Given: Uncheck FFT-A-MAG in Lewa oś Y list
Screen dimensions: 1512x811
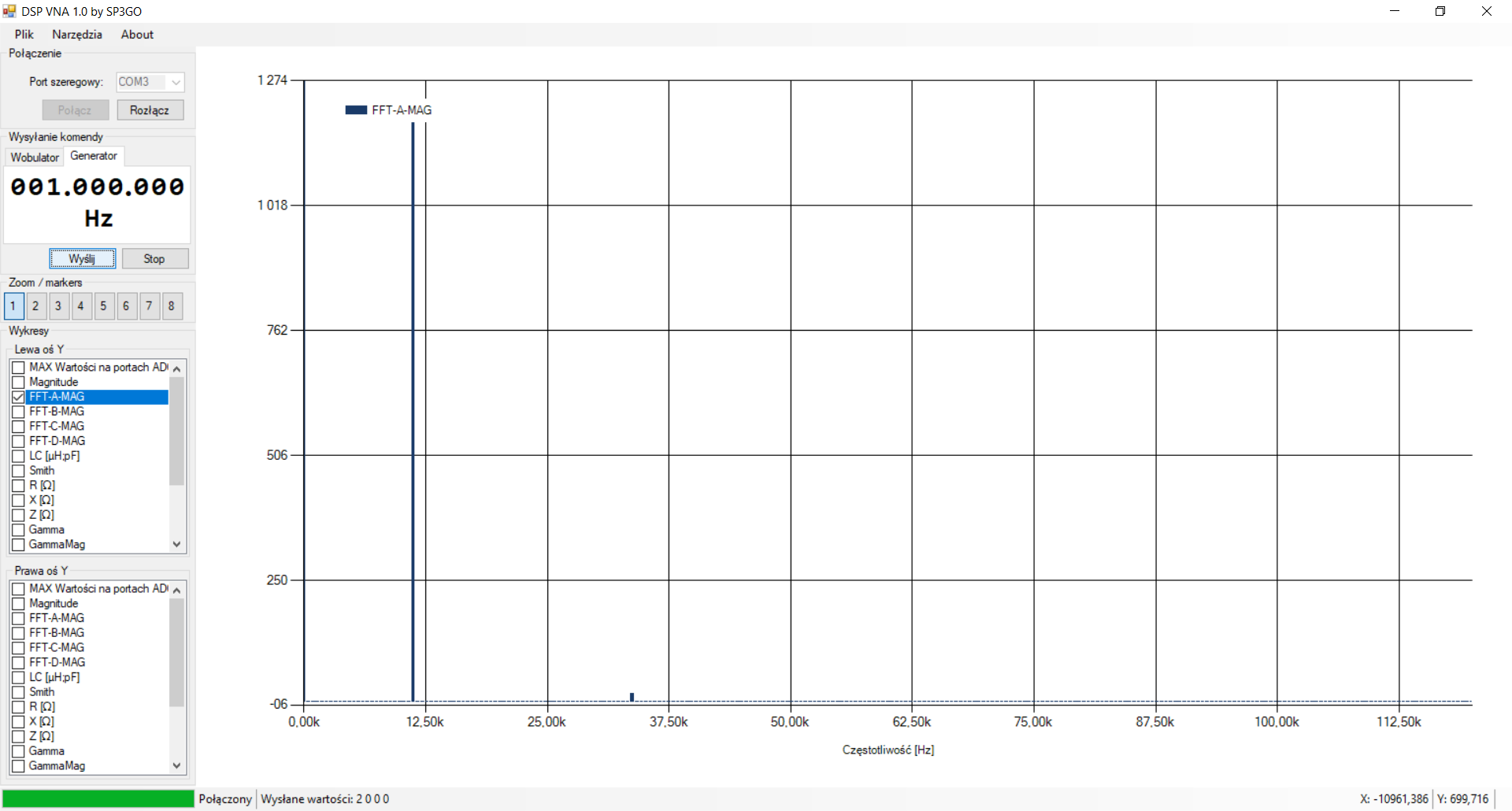Looking at the screenshot, I should (18, 397).
